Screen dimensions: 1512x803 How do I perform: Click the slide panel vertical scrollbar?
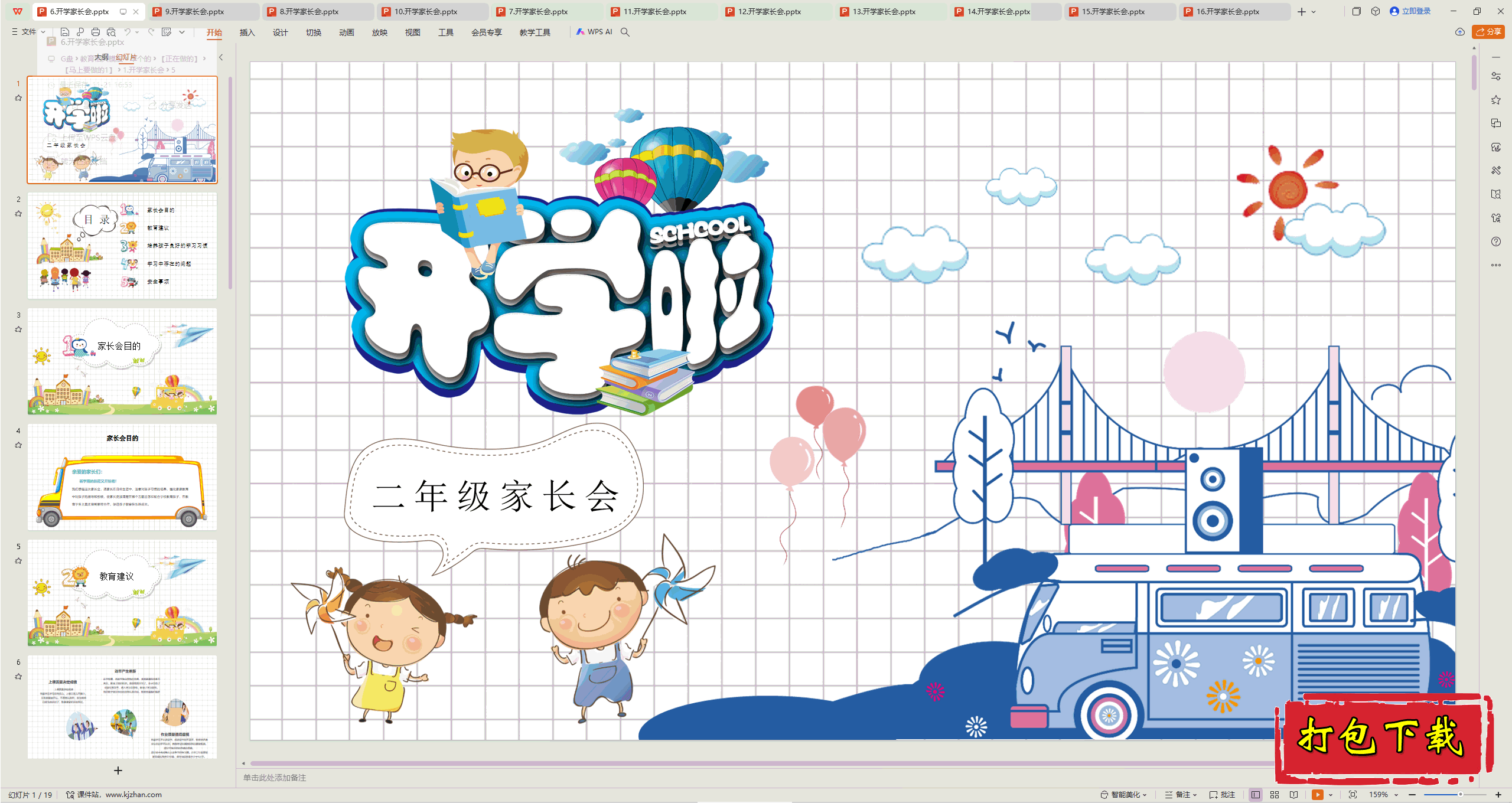(x=230, y=183)
